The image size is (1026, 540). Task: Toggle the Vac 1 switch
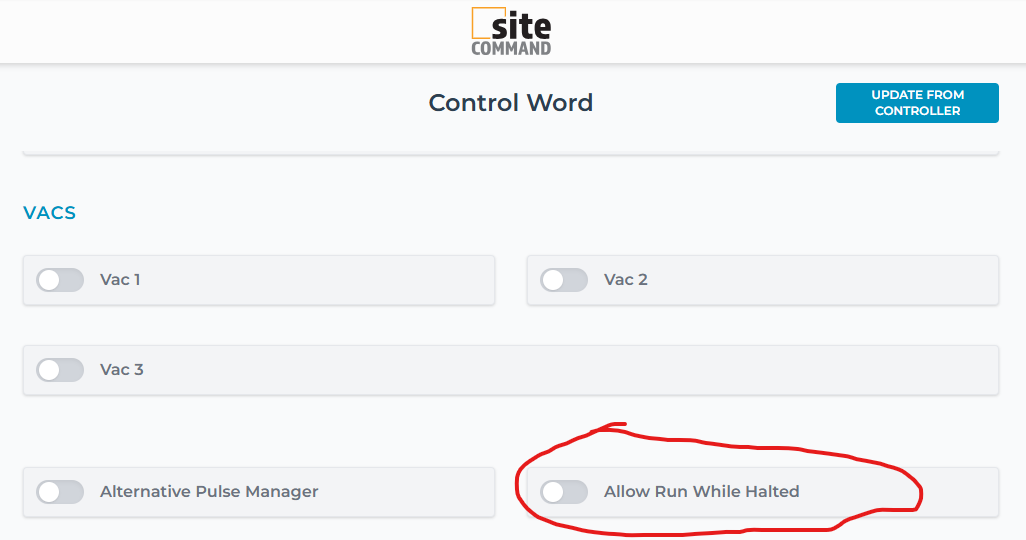pyautogui.click(x=60, y=280)
